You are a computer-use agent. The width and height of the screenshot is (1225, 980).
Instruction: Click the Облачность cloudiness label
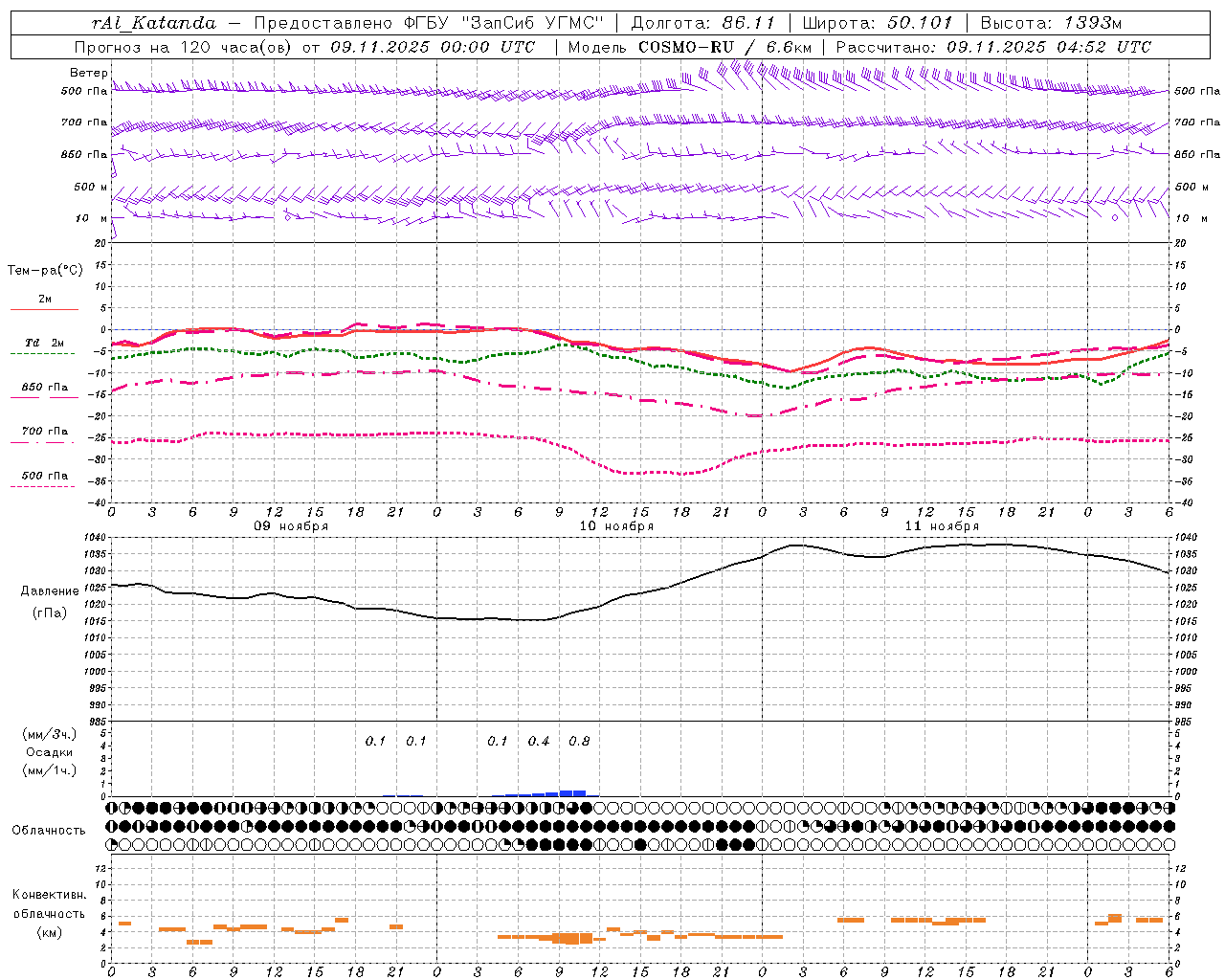(x=49, y=830)
